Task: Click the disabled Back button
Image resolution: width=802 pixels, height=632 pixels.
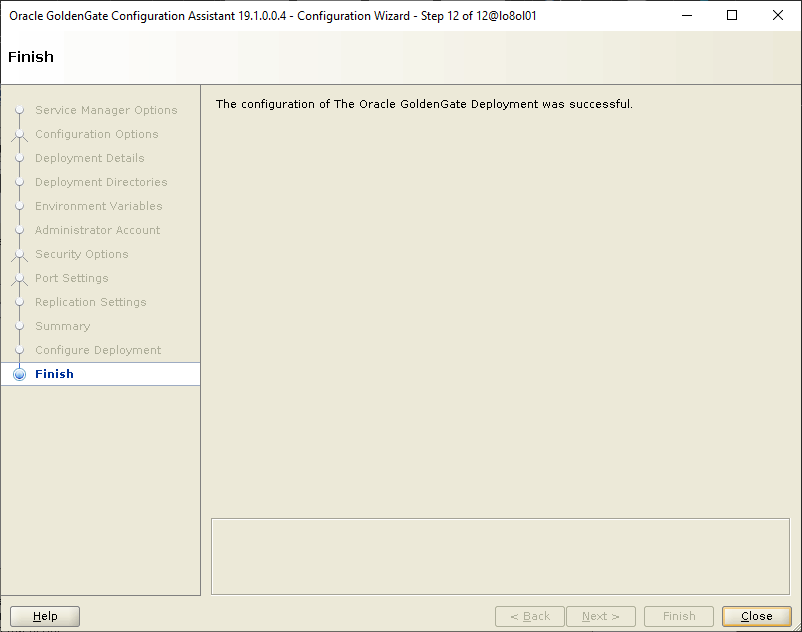Action: [529, 616]
